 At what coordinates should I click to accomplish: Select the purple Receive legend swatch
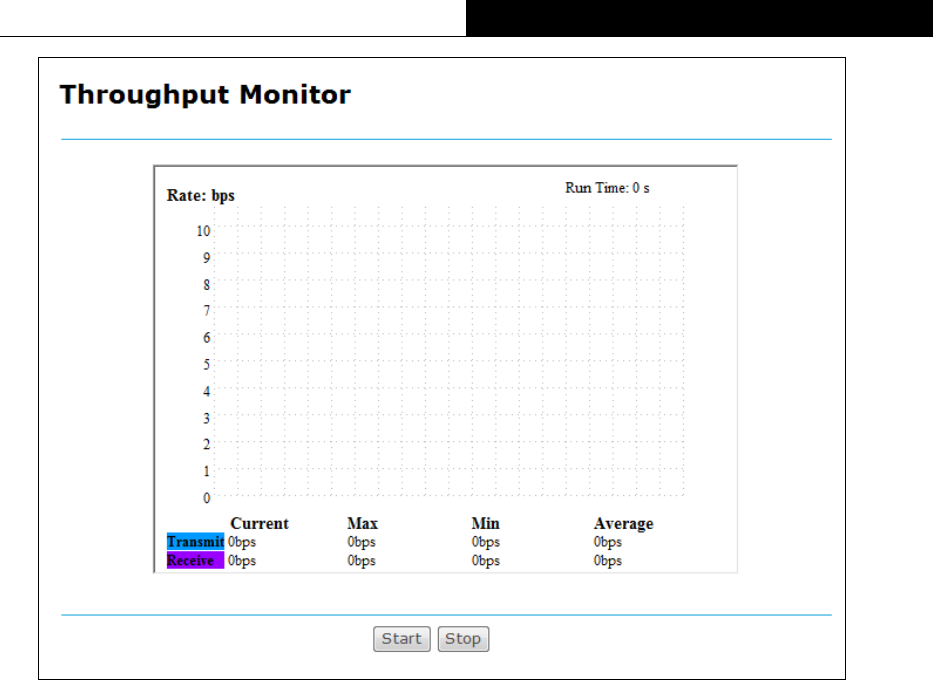coord(195,560)
